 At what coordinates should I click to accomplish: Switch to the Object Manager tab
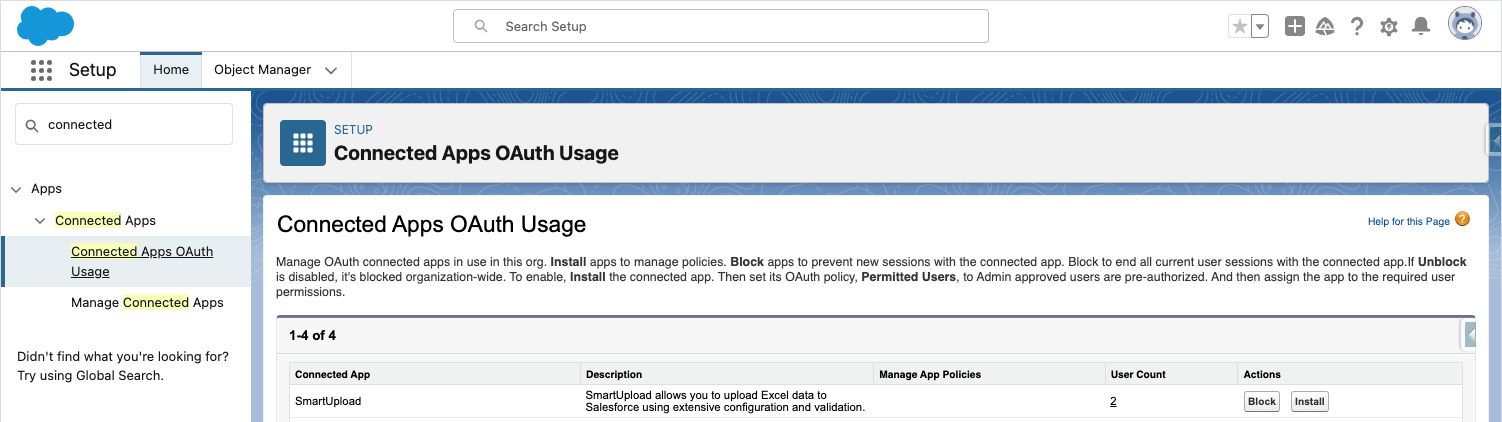pos(262,70)
